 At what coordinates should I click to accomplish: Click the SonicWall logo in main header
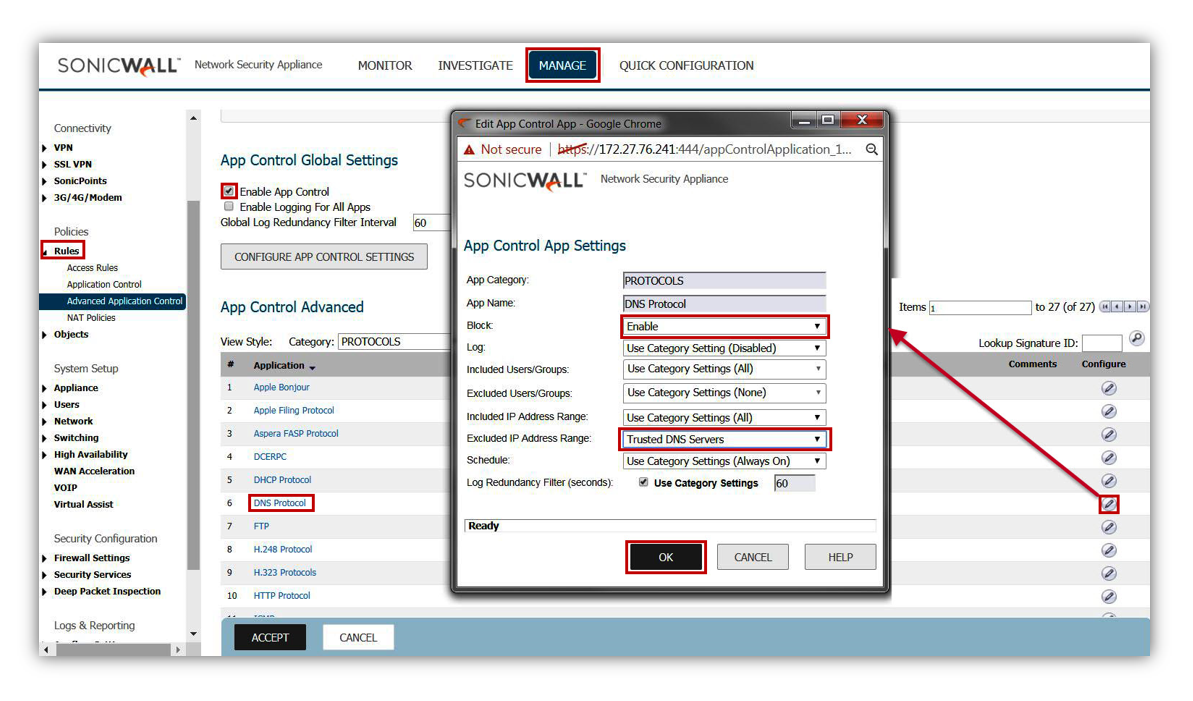pos(119,65)
